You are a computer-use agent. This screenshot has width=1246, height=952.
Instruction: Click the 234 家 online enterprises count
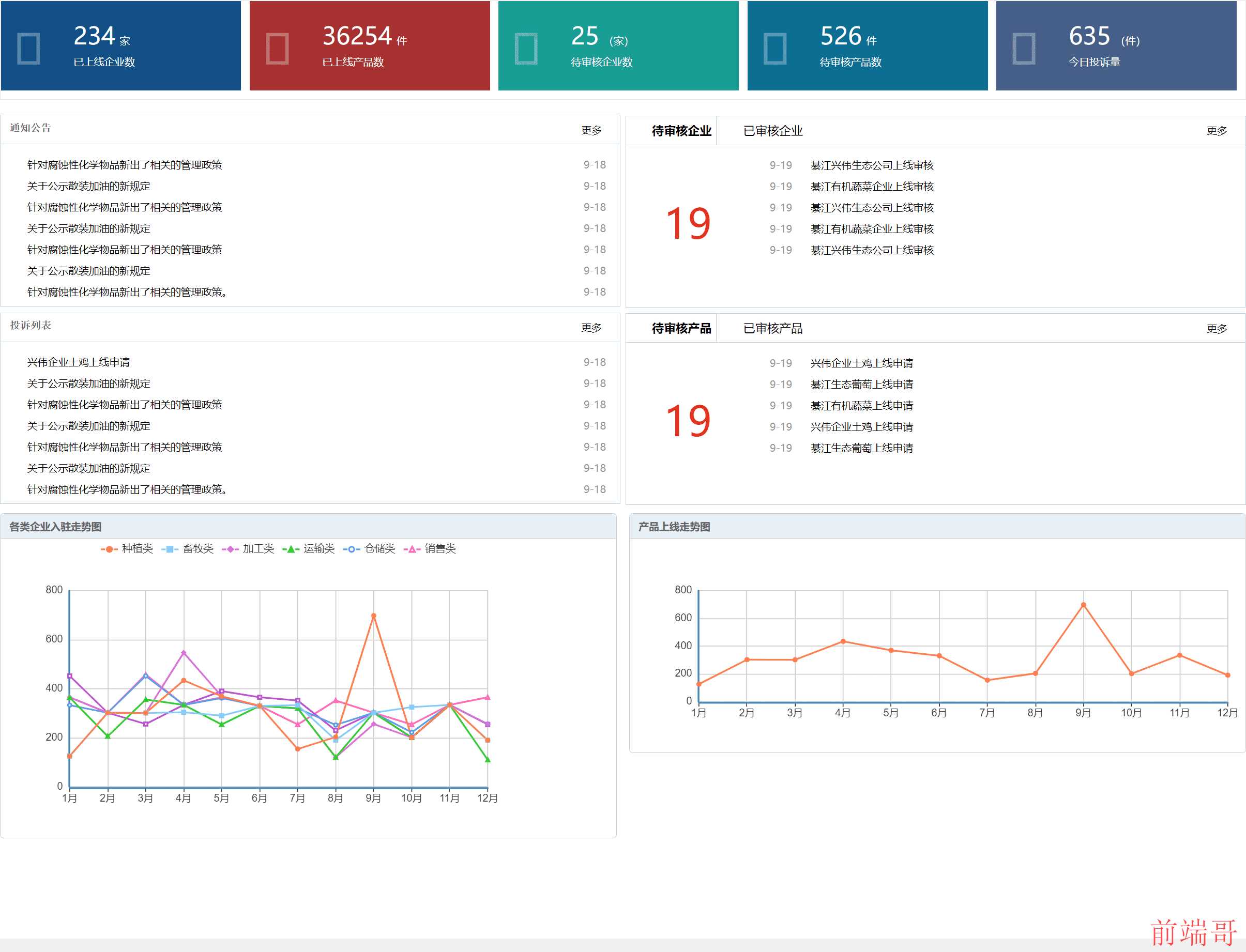[x=102, y=36]
